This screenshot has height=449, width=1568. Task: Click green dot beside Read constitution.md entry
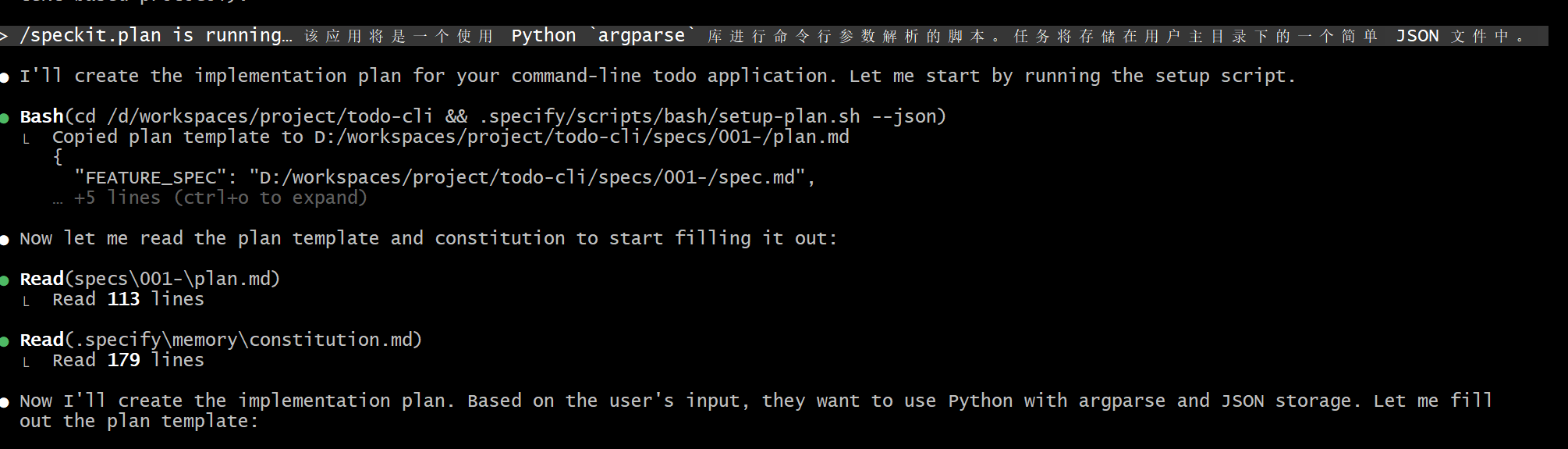(5, 341)
